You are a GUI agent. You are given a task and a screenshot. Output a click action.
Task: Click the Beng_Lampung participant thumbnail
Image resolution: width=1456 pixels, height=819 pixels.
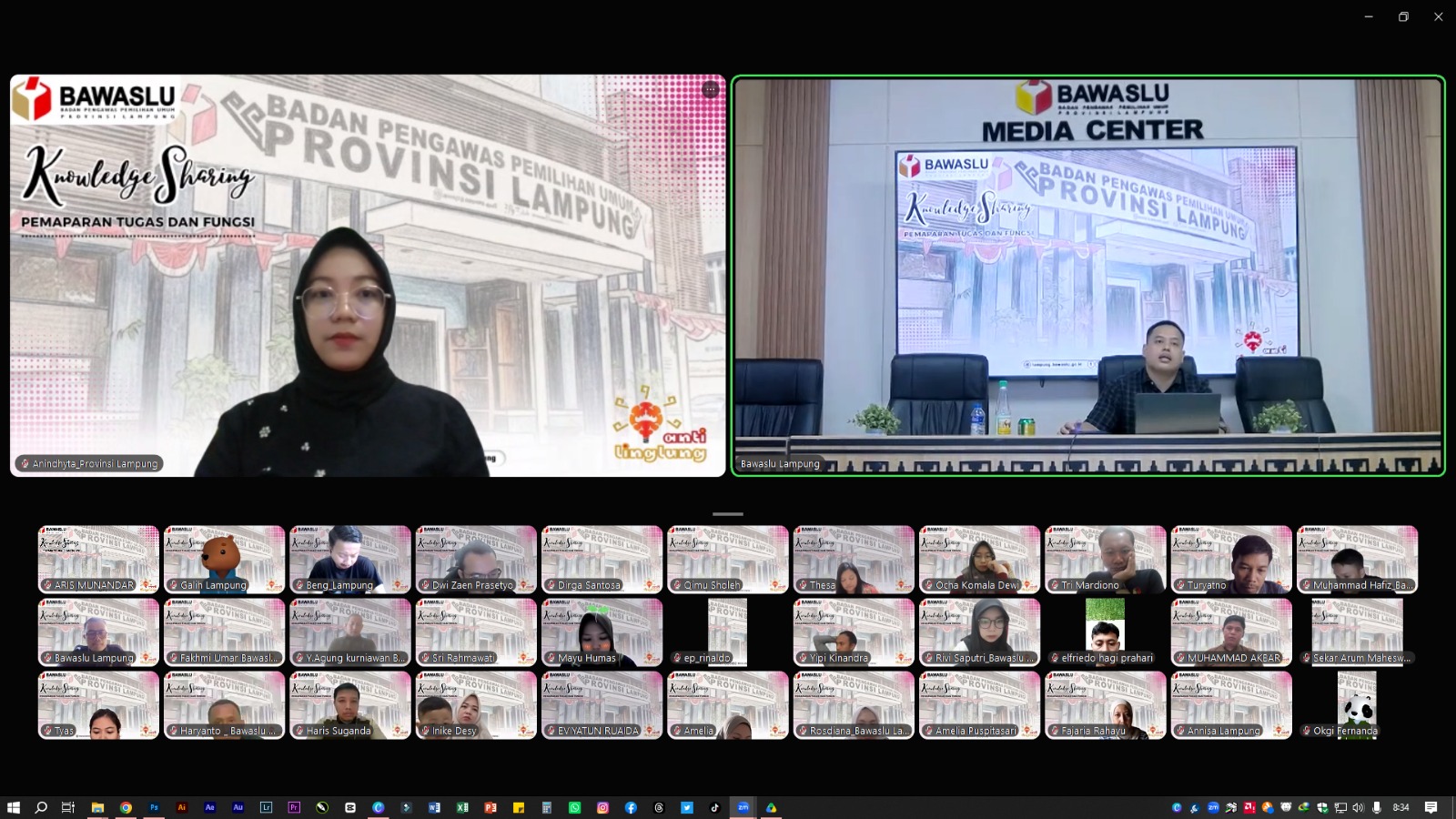[350, 560]
